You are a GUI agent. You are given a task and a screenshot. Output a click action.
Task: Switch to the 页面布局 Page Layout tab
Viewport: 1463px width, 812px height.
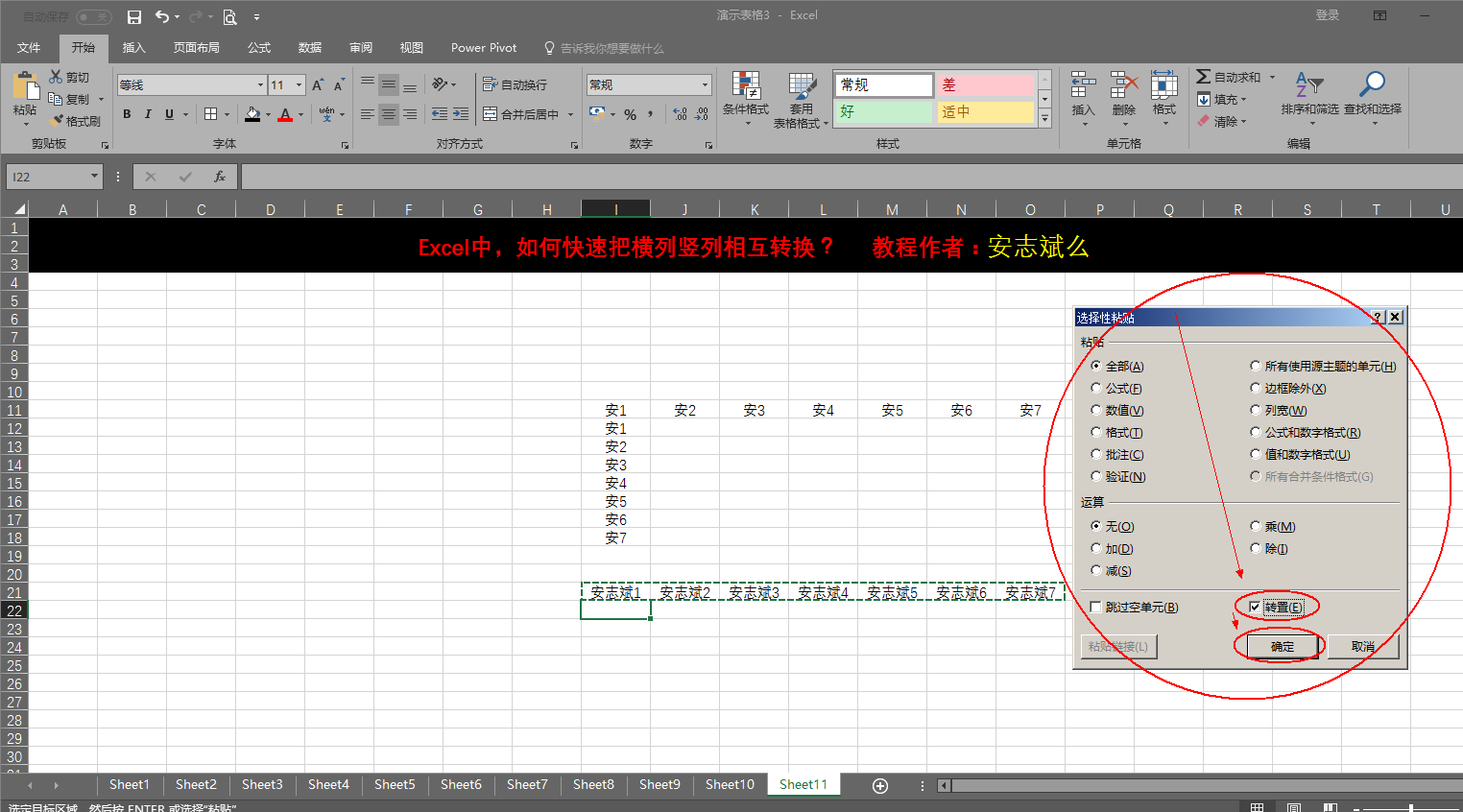coord(196,47)
